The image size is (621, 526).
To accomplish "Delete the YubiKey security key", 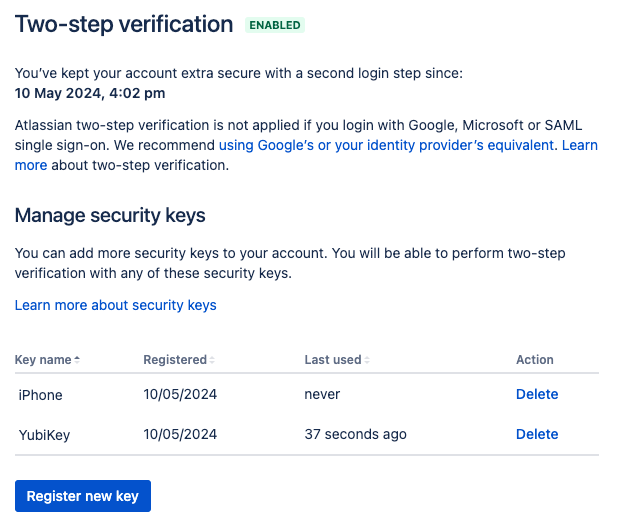I will click(537, 434).
